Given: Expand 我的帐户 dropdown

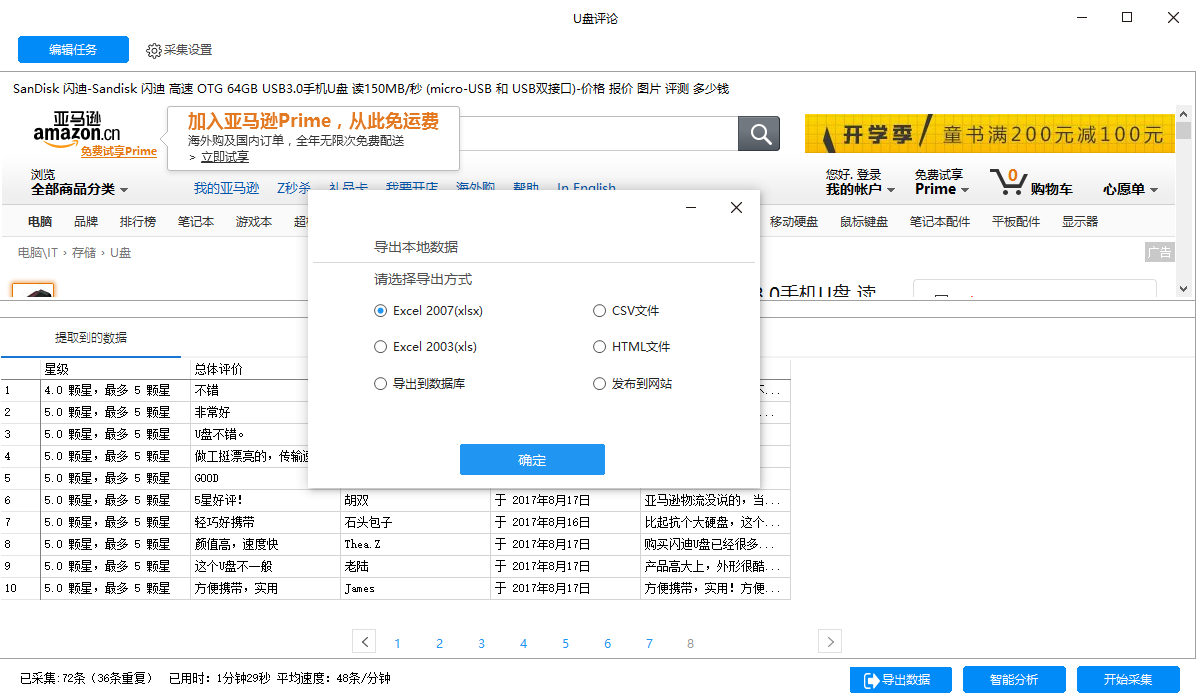Looking at the screenshot, I should (x=860, y=189).
